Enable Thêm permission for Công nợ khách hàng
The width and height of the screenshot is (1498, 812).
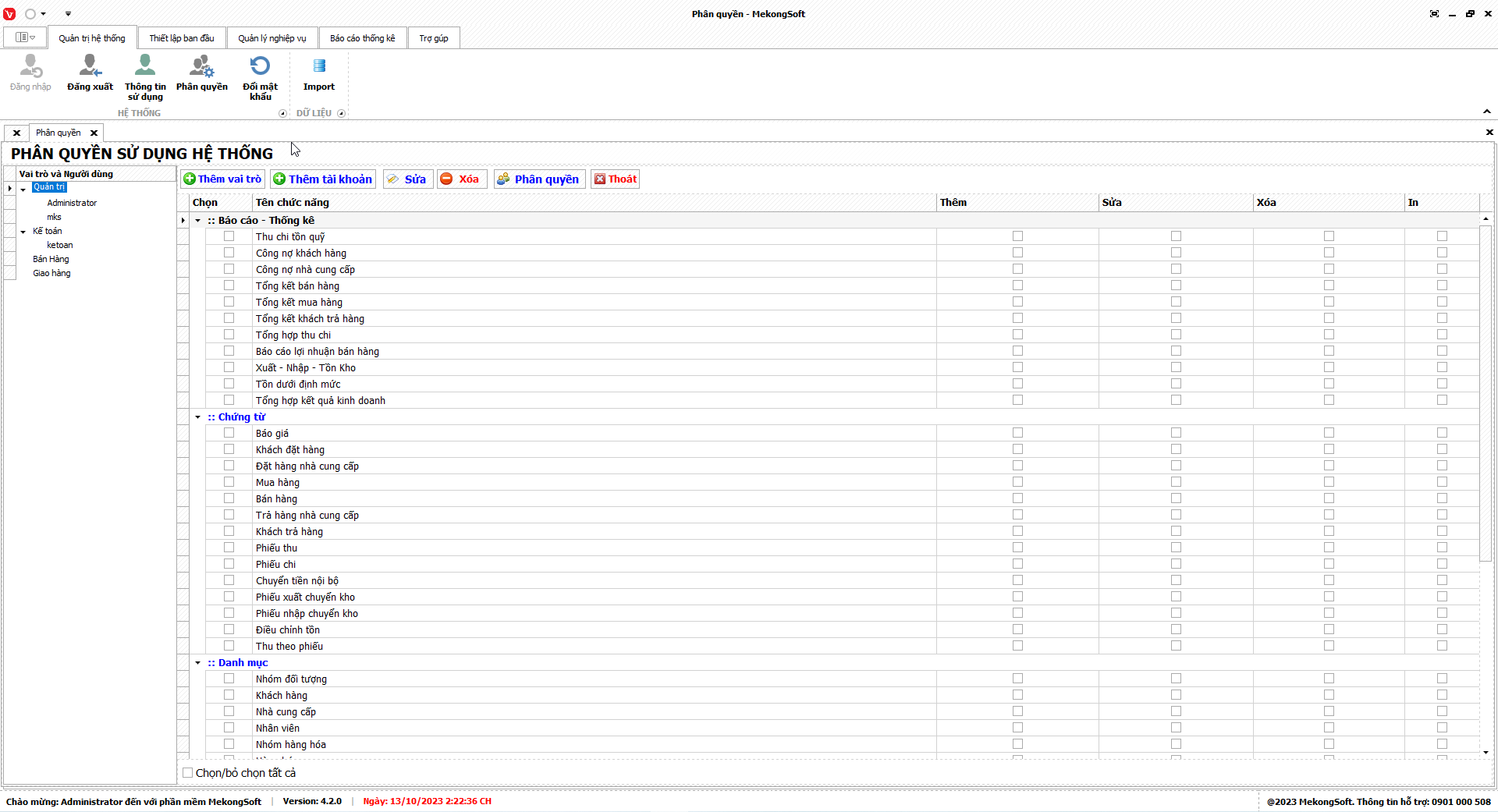tap(1017, 253)
